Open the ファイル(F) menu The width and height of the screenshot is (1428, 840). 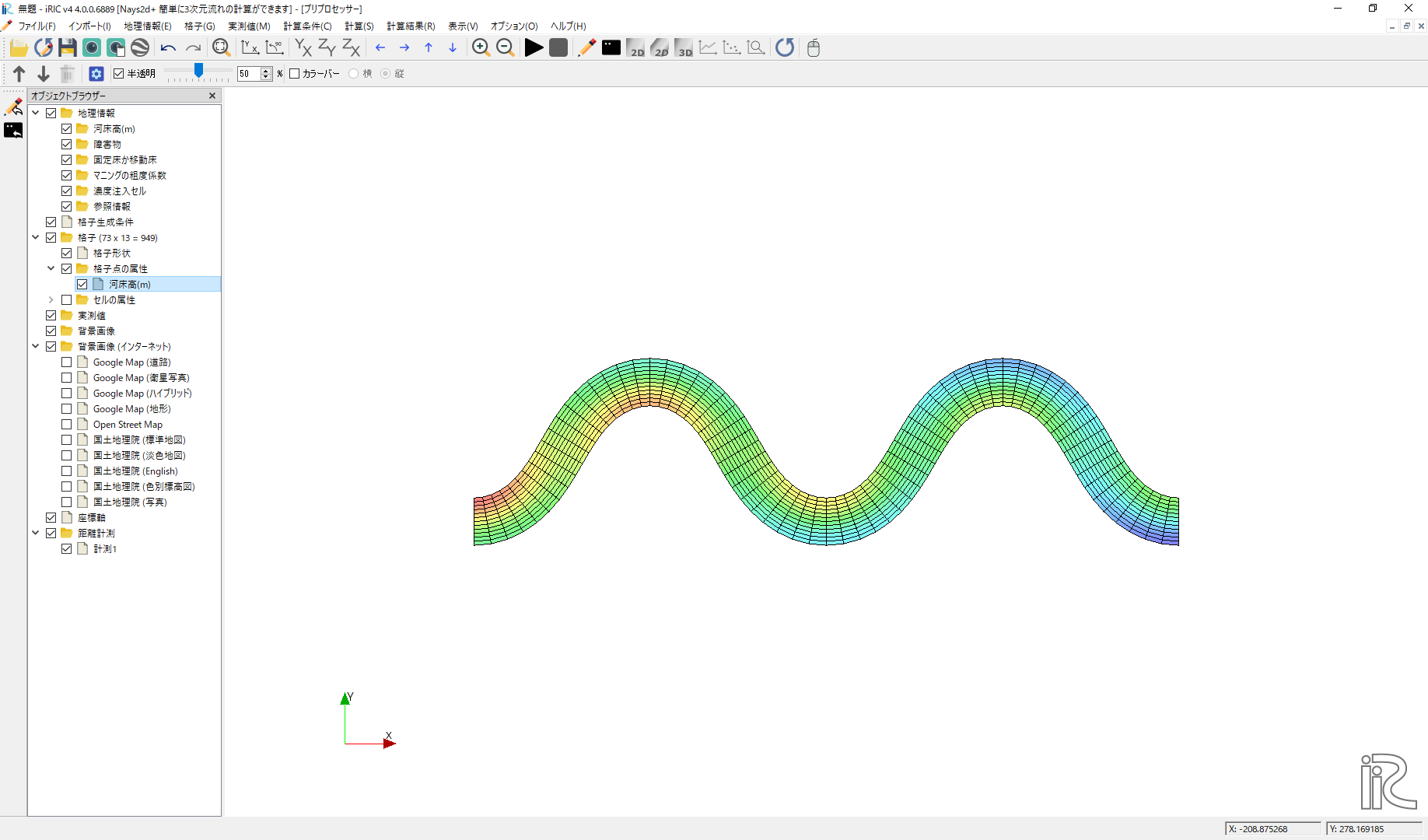tap(37, 26)
